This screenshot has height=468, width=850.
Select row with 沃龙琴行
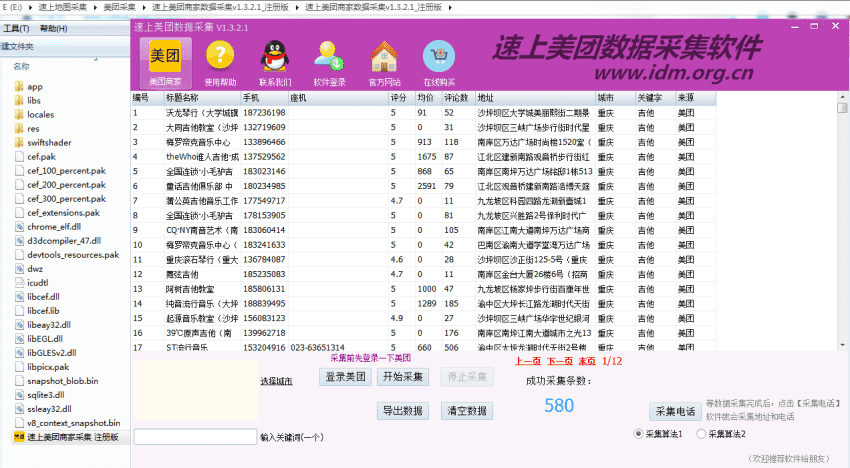point(423,113)
